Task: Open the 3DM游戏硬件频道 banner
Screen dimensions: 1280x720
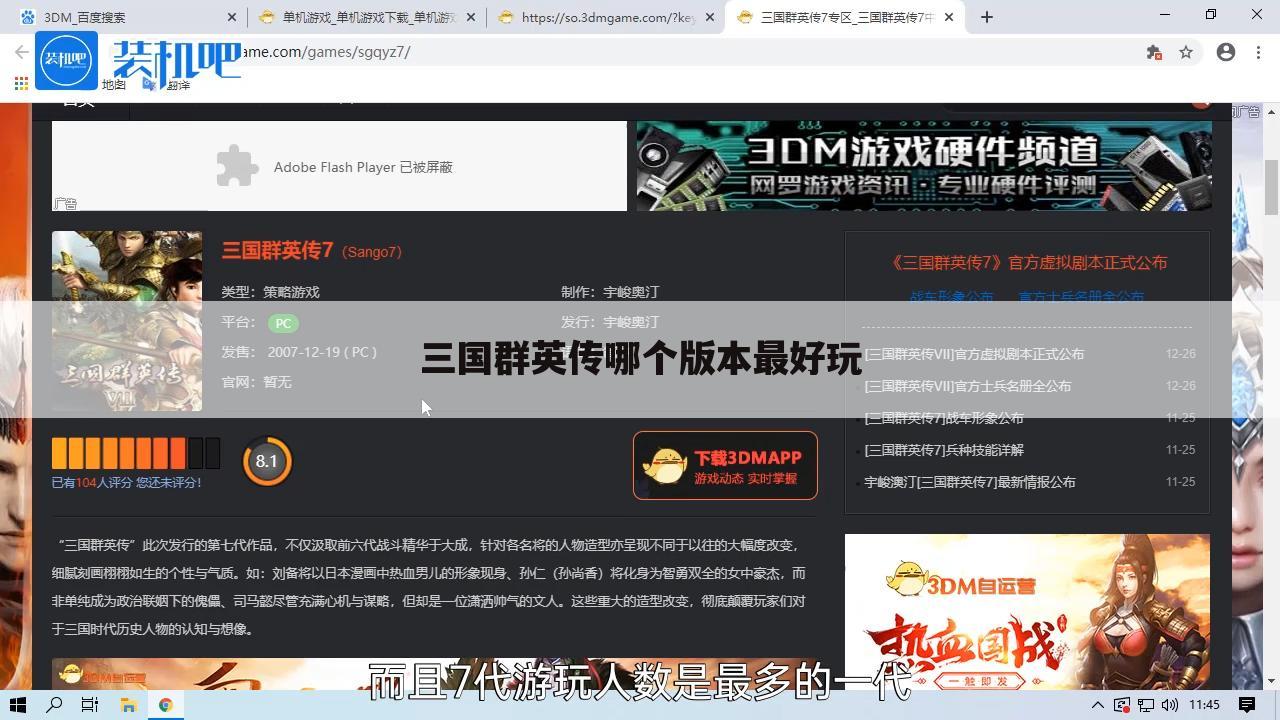Action: click(924, 166)
